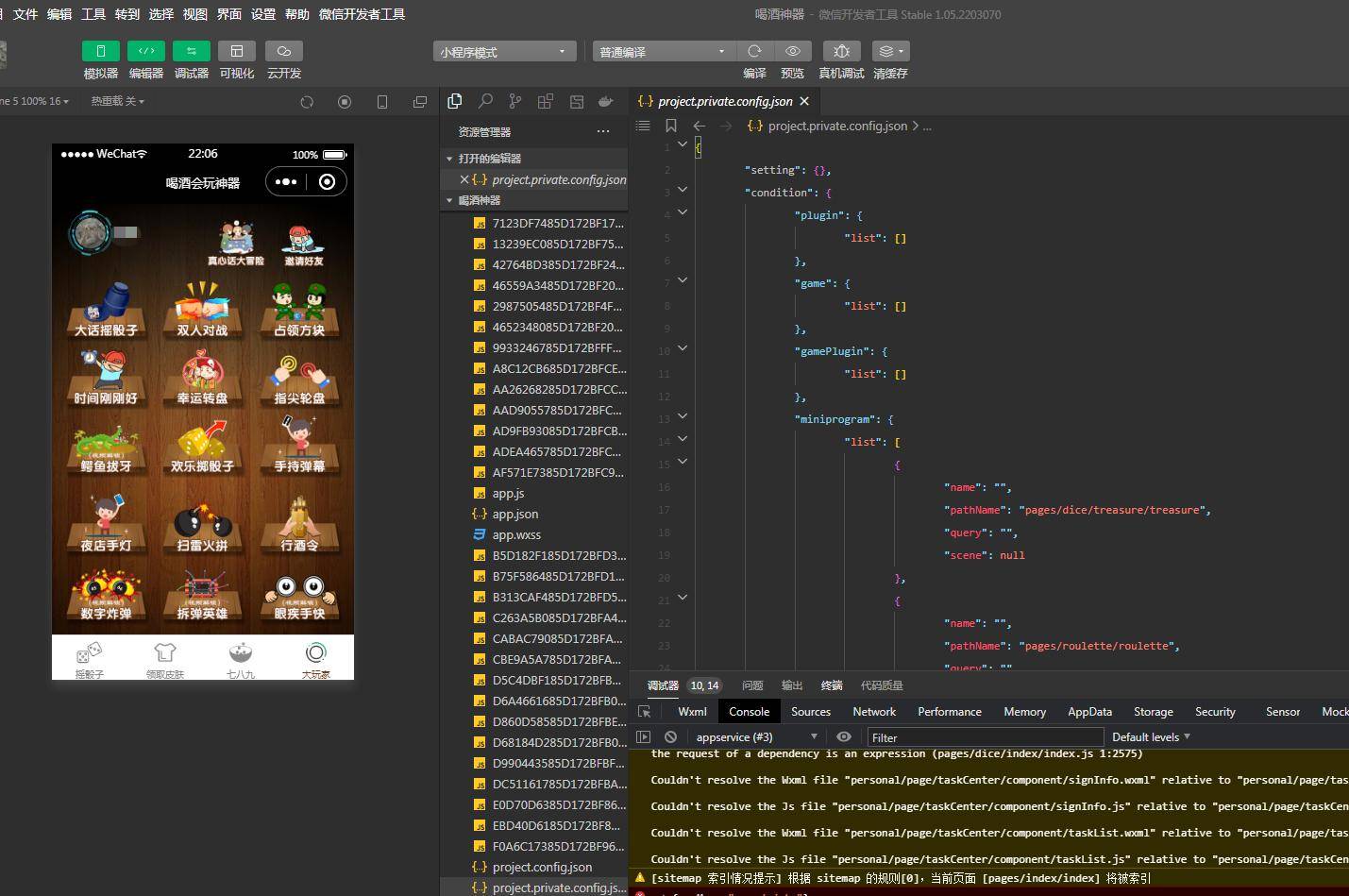Screen dimensions: 1349x896
Task: Open the 工具 menu
Action: 93,14
